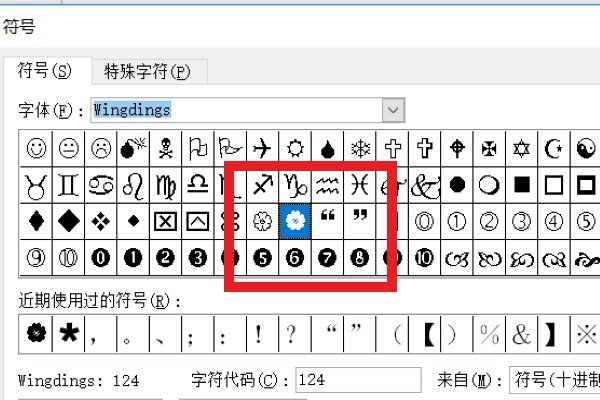The height and width of the screenshot is (400, 600).
Task: Select the four-diamond cluster symbol
Action: tap(101, 221)
